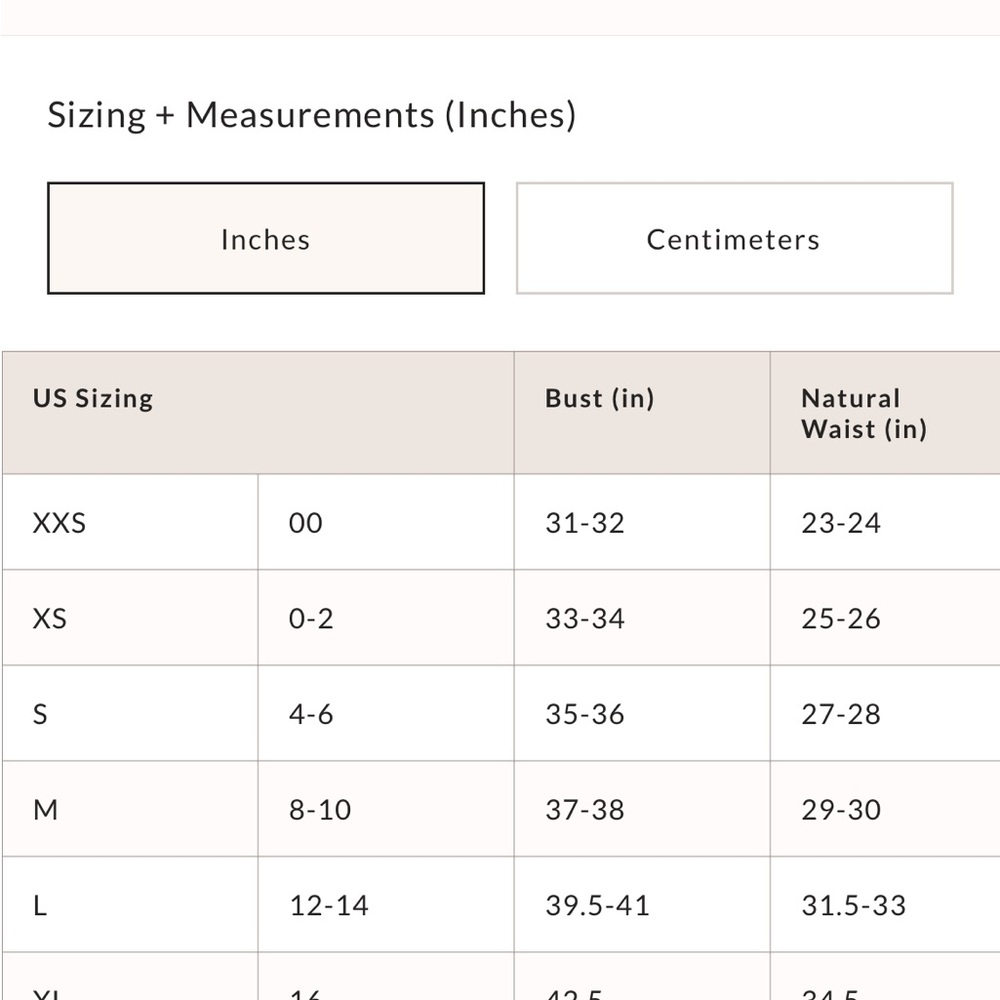Switch measurements to Centimeters
Screen dimensions: 1000x1000
coord(735,239)
